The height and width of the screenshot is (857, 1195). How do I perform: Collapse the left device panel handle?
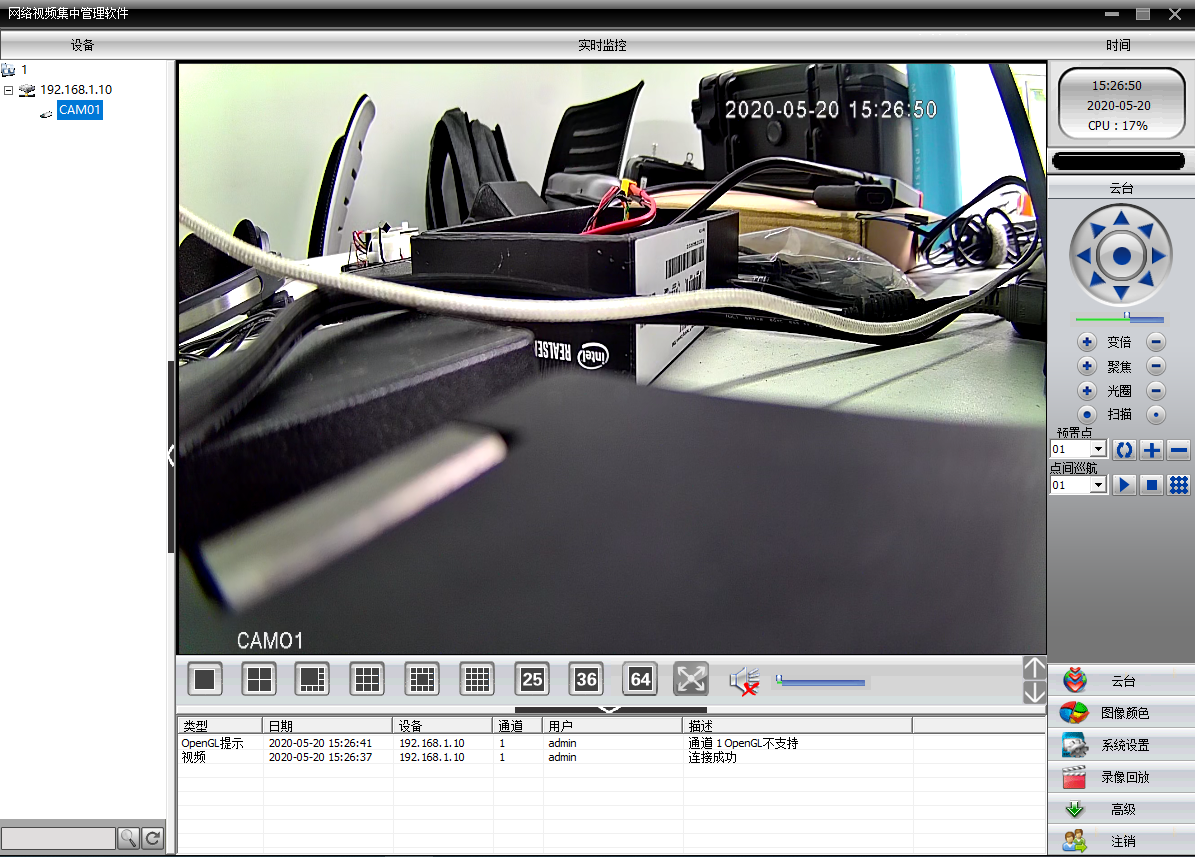click(x=171, y=456)
